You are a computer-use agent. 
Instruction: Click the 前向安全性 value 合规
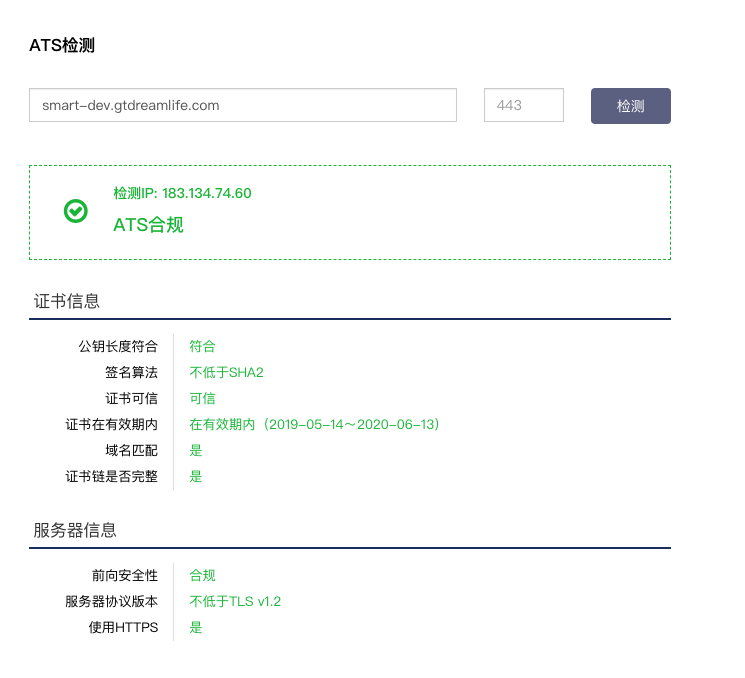pyautogui.click(x=202, y=575)
